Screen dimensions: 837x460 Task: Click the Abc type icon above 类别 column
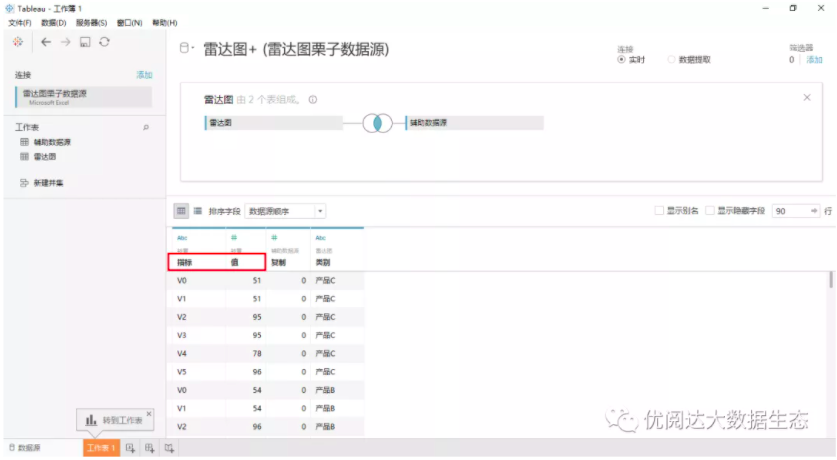coord(320,238)
